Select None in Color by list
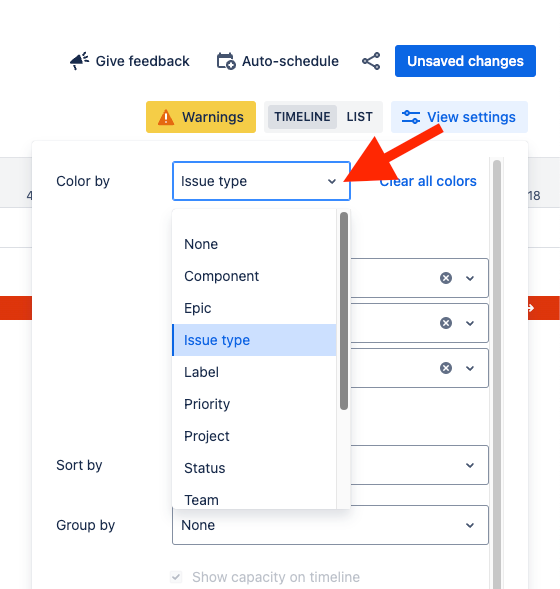Viewport: 560px width, 589px height. [254, 244]
